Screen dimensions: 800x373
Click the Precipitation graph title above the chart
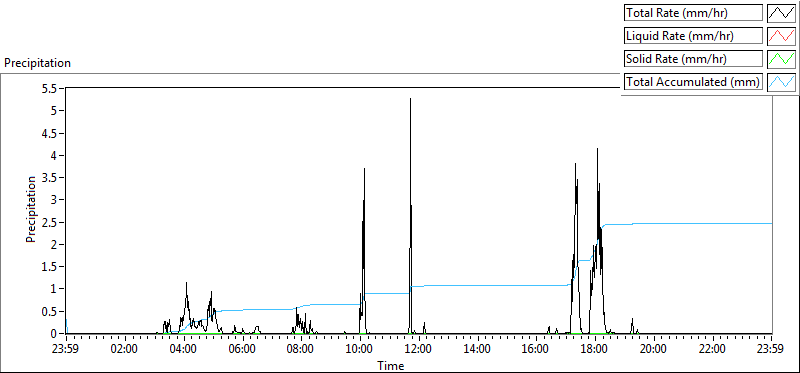coord(37,63)
